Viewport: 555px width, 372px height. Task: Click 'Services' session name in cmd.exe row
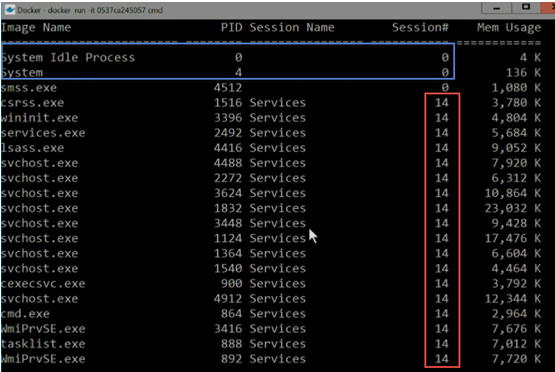[x=278, y=314]
